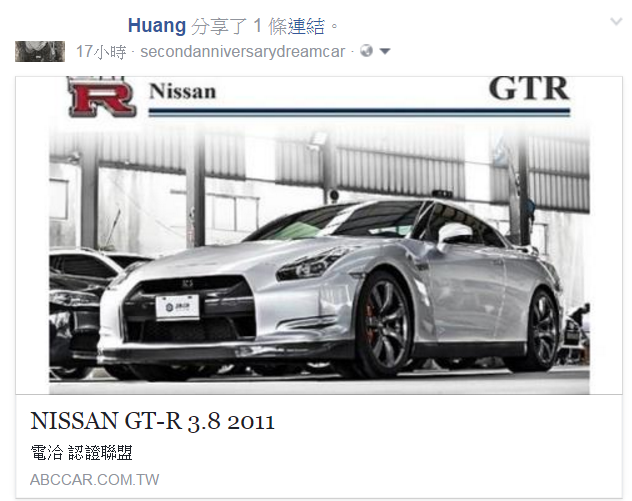The image size is (632, 501).
Task: Open the poster's profile picture thumbnail
Action: tap(40, 51)
